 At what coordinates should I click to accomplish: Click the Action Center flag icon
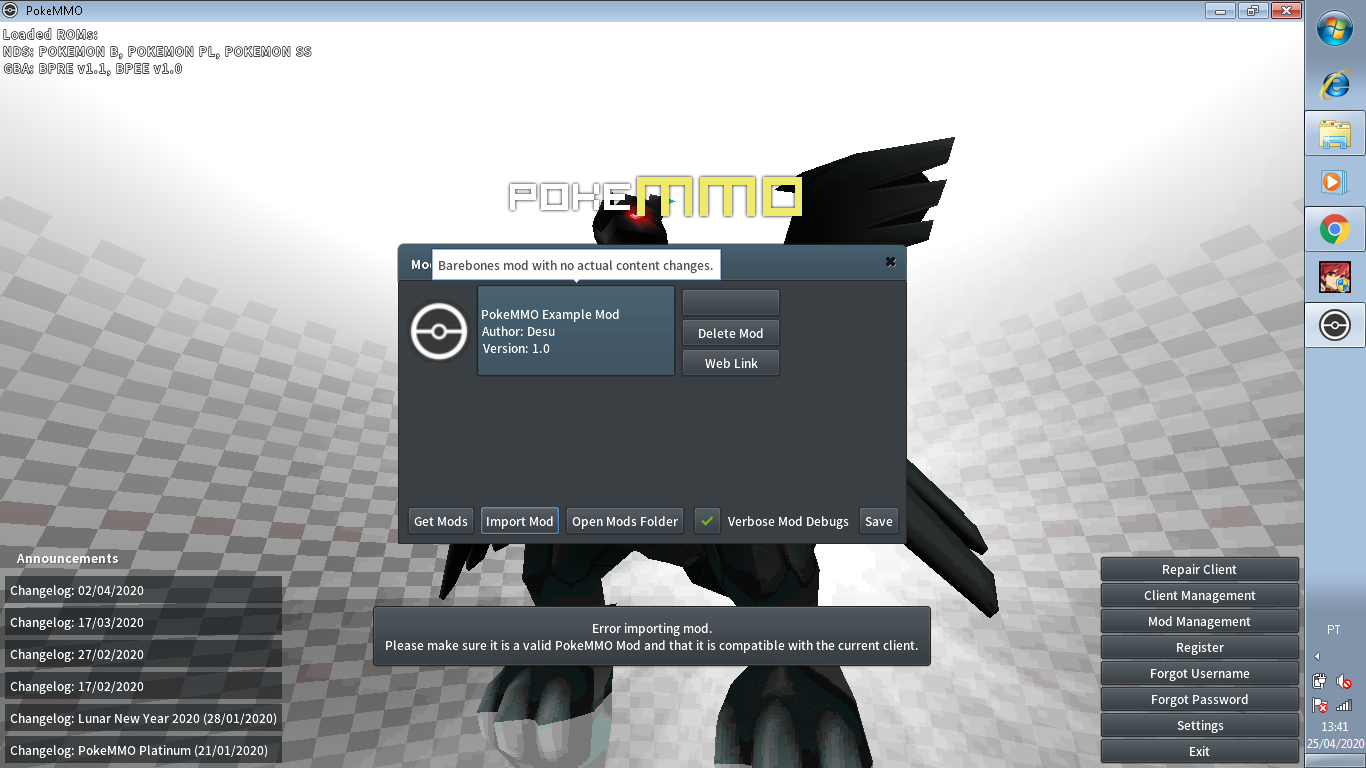pos(1320,705)
